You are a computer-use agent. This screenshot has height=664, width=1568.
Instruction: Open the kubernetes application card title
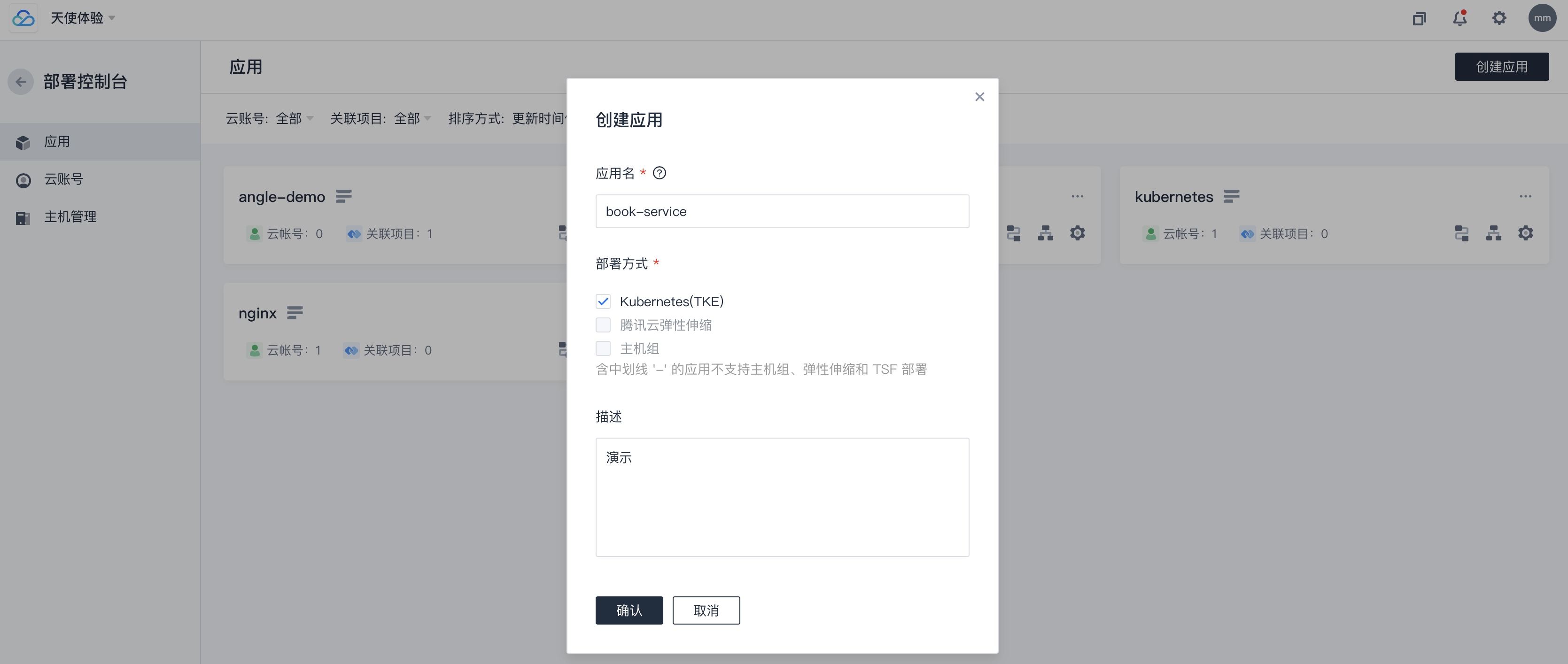[x=1173, y=197]
